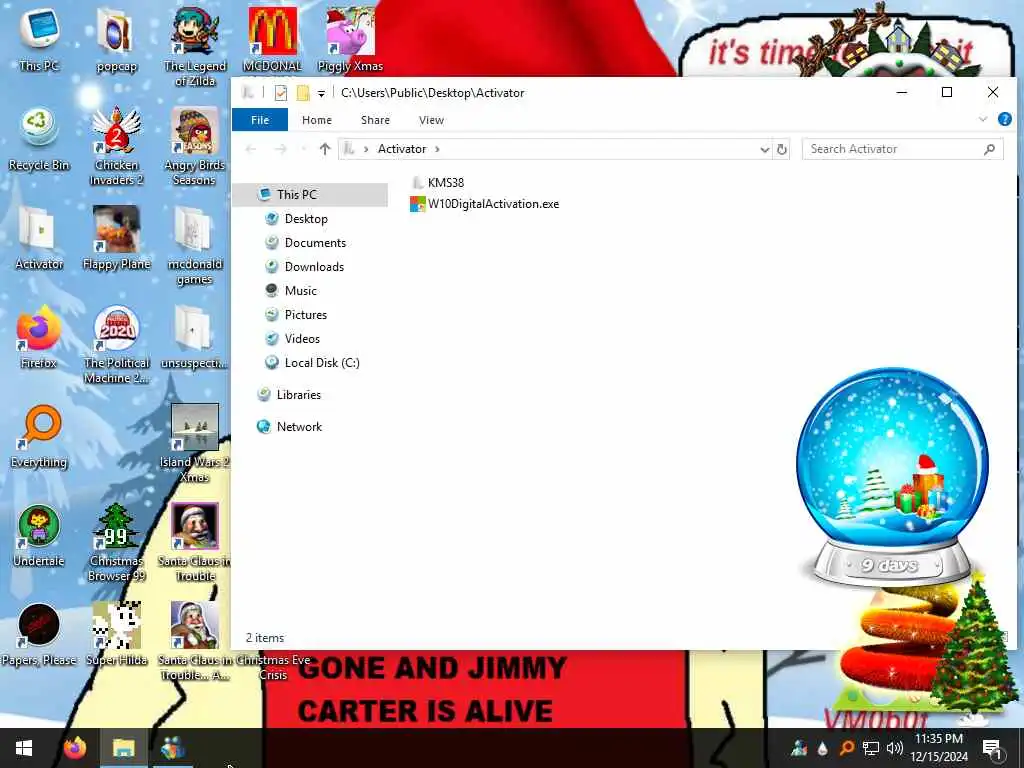
Task: Launch Papers, Please desktop shortcut
Action: [x=39, y=633]
